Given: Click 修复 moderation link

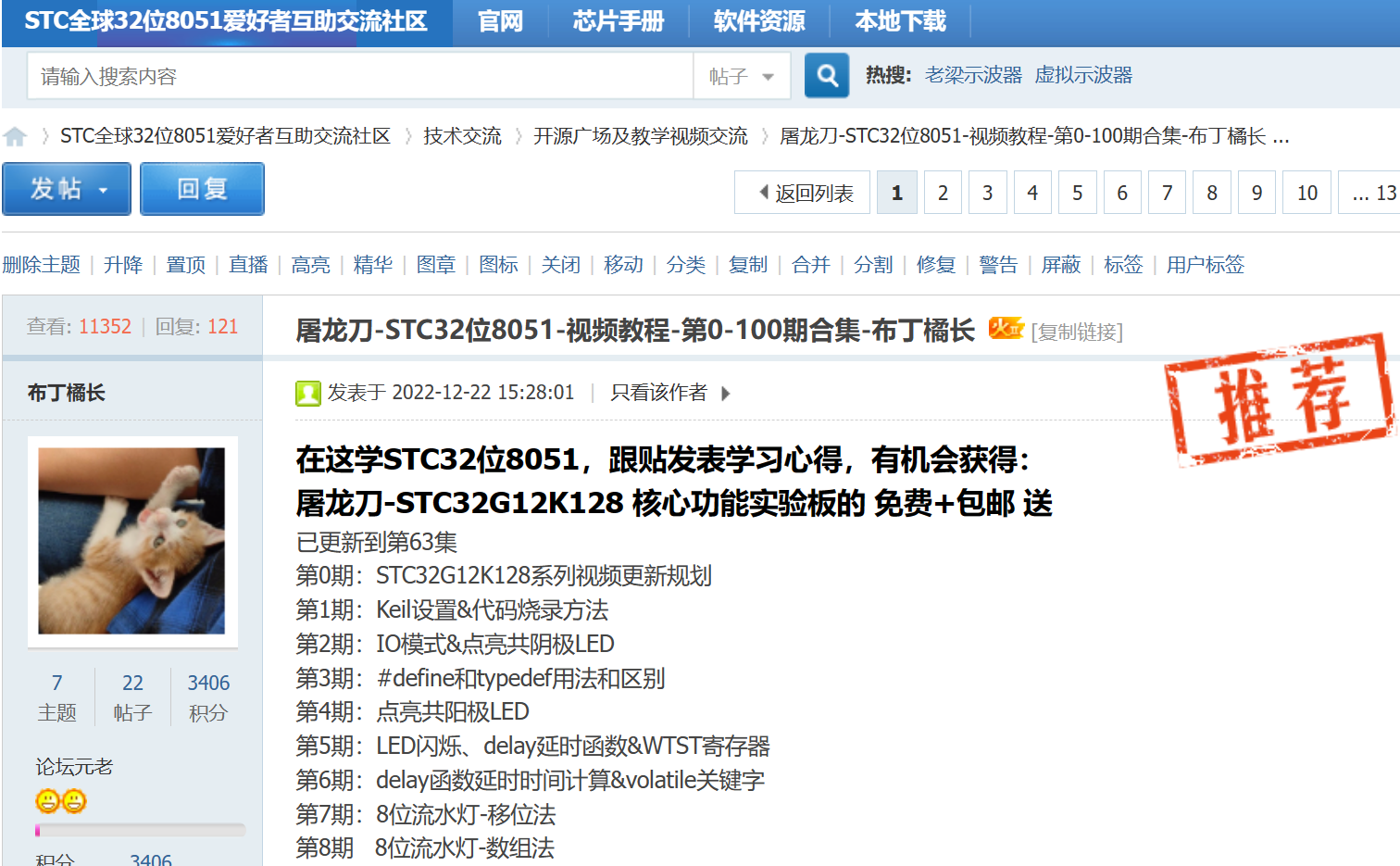Looking at the screenshot, I should 936,265.
